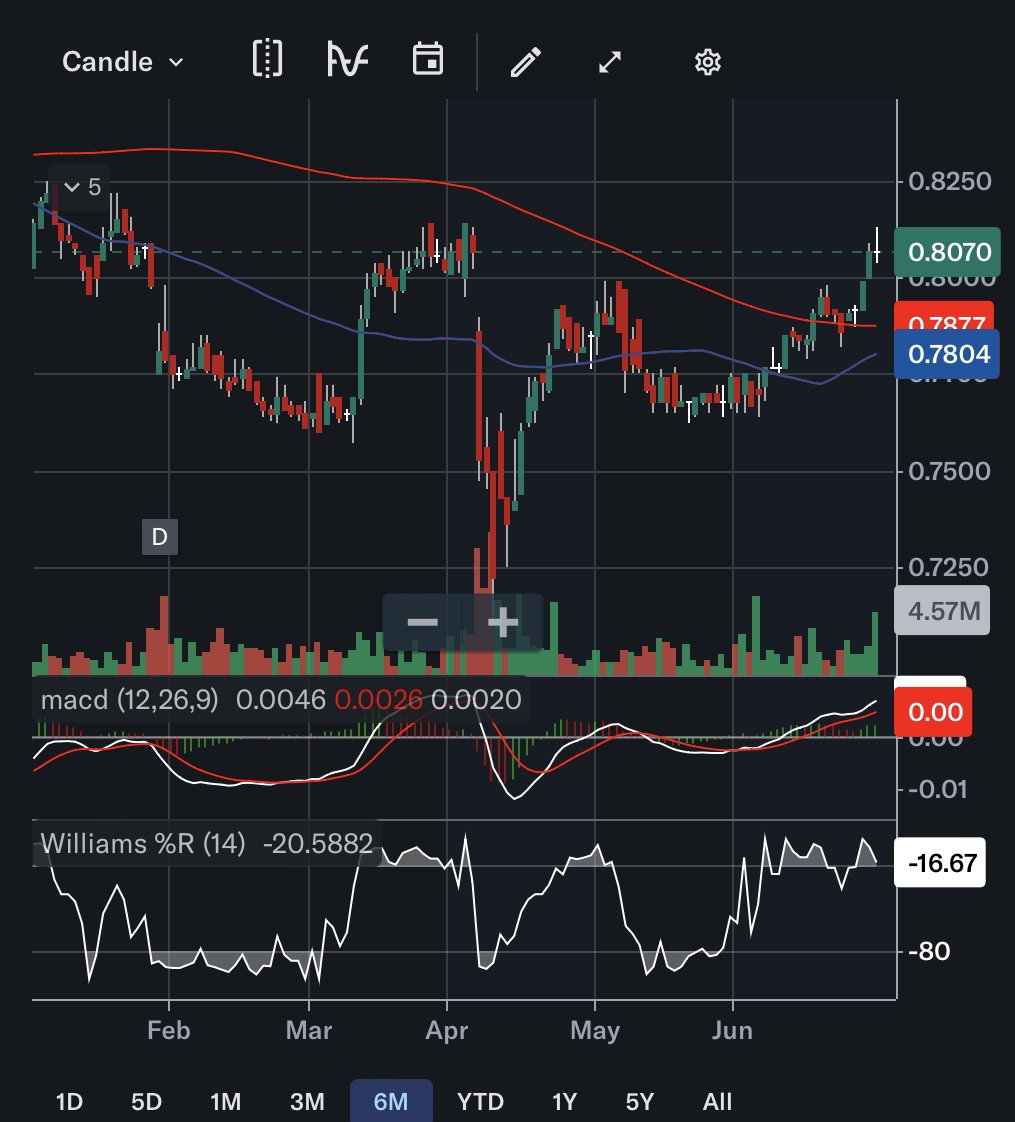
Task: Open the Candle chart type dropdown
Action: pyautogui.click(x=122, y=62)
